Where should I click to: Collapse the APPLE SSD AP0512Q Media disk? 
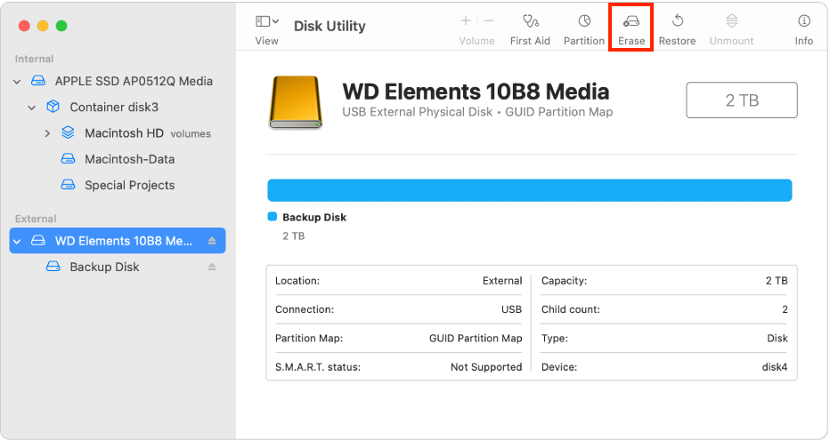pos(17,82)
